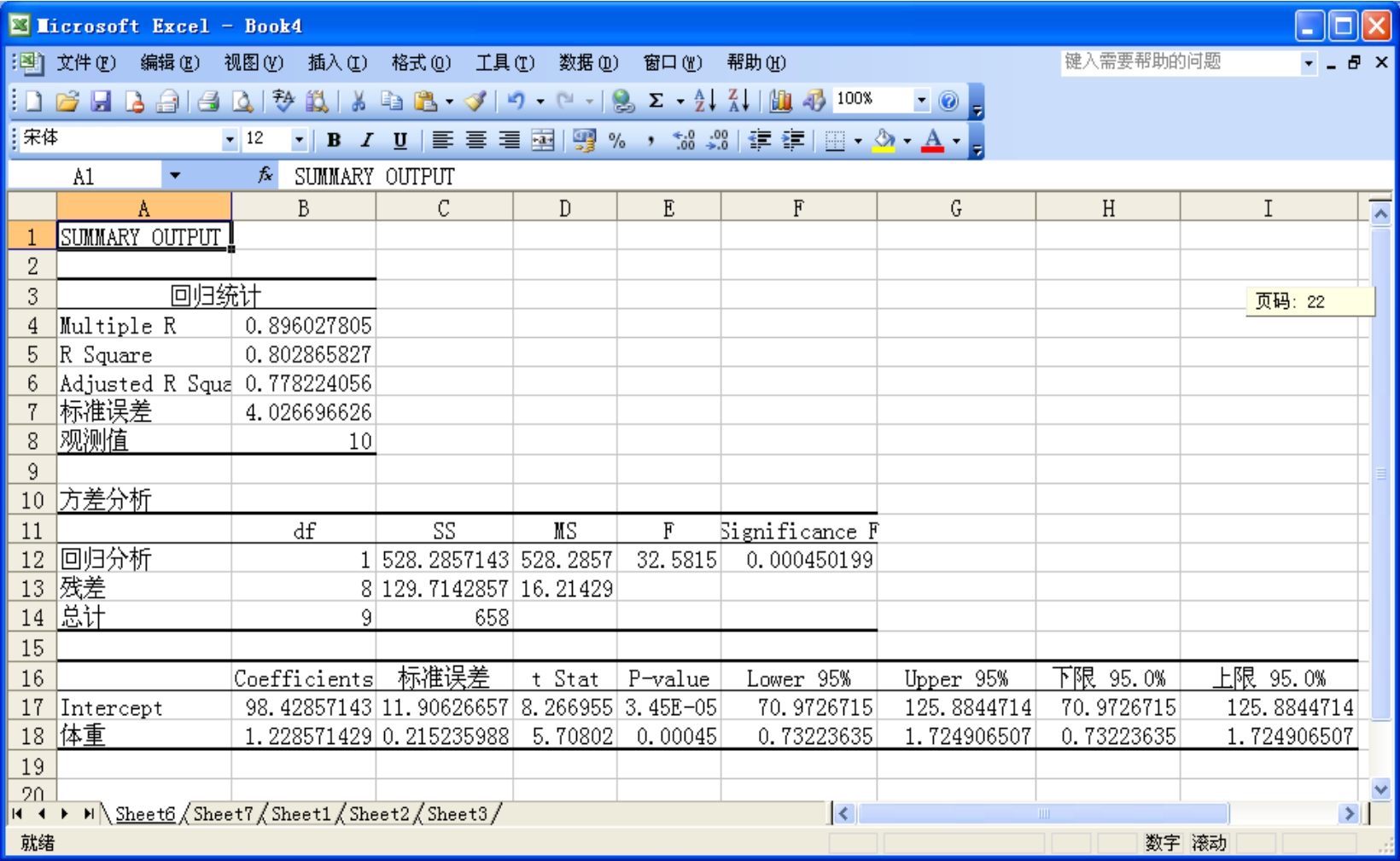Open a file with folder icon
1400x861 pixels.
pos(67,102)
